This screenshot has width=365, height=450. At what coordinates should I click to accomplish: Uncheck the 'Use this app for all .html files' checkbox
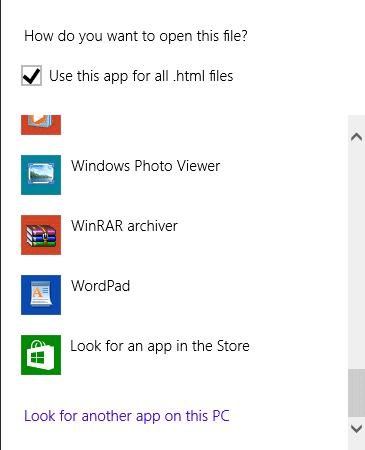31,75
